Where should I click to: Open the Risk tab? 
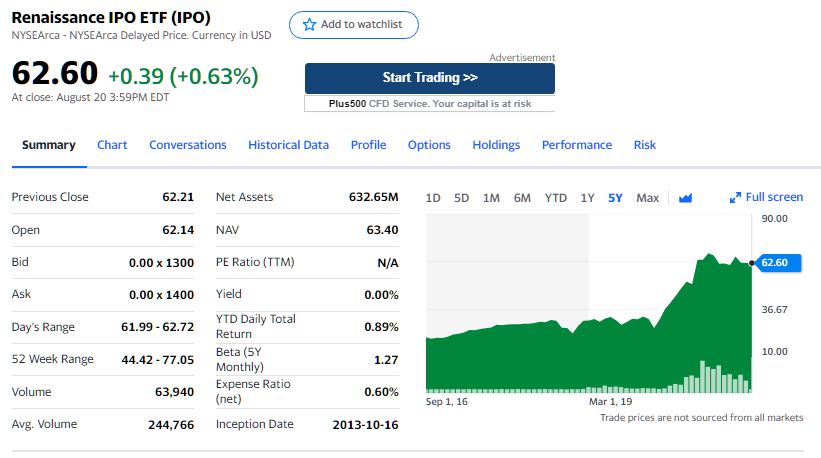[645, 145]
